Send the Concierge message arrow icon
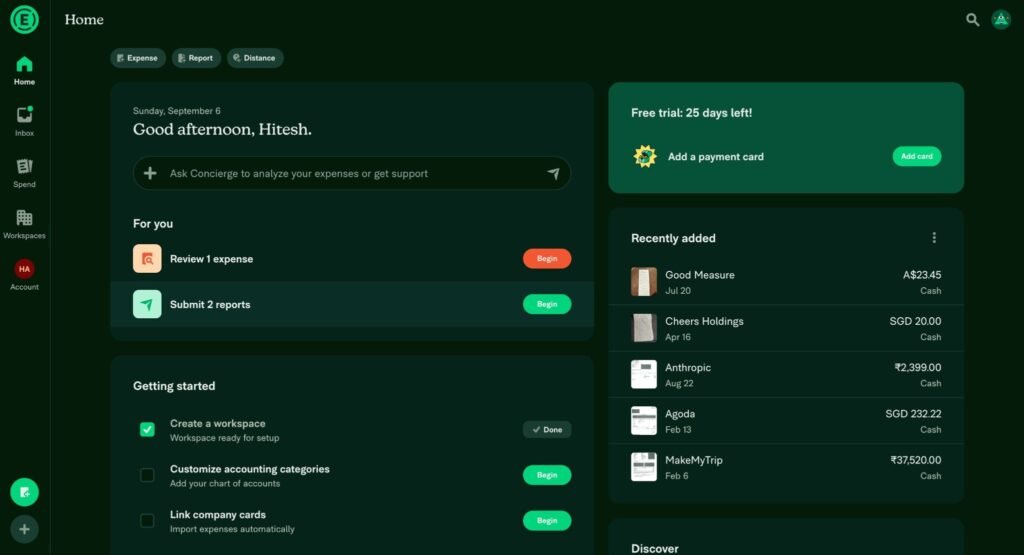This screenshot has height=555, width=1024. (553, 173)
